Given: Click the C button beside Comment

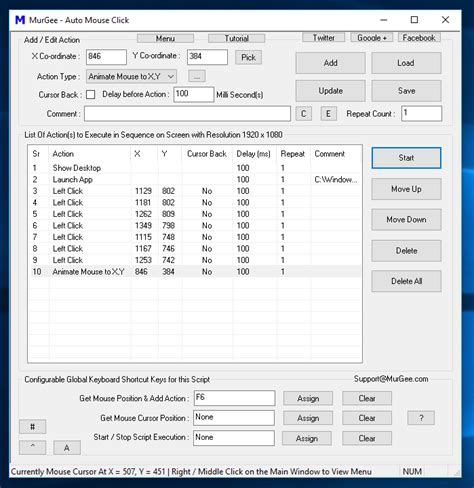Looking at the screenshot, I should click(x=304, y=114).
